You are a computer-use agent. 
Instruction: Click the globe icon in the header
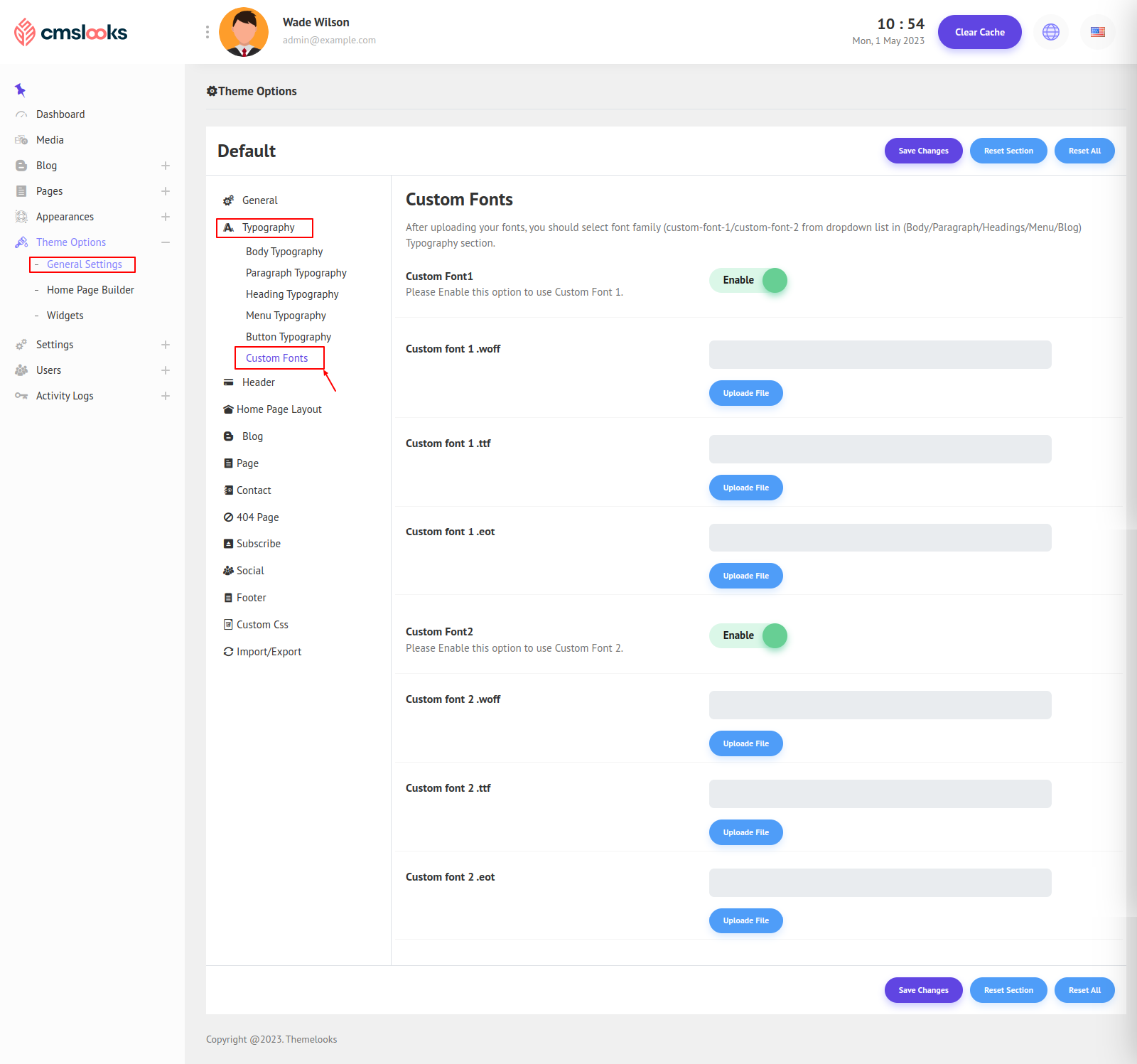pos(1050,32)
